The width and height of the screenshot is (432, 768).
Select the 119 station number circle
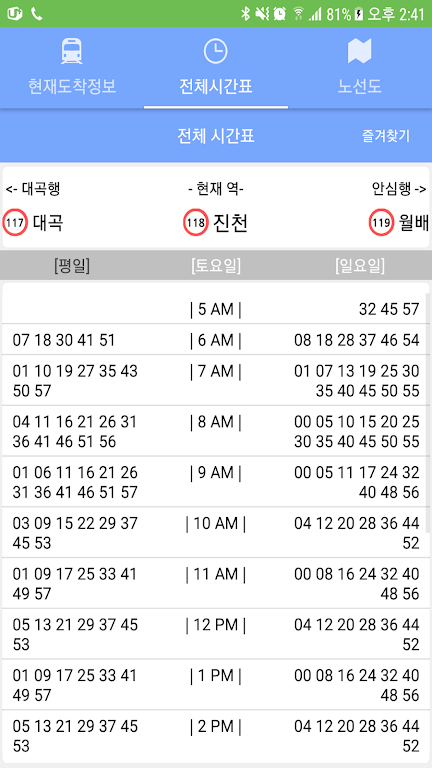pos(382,223)
